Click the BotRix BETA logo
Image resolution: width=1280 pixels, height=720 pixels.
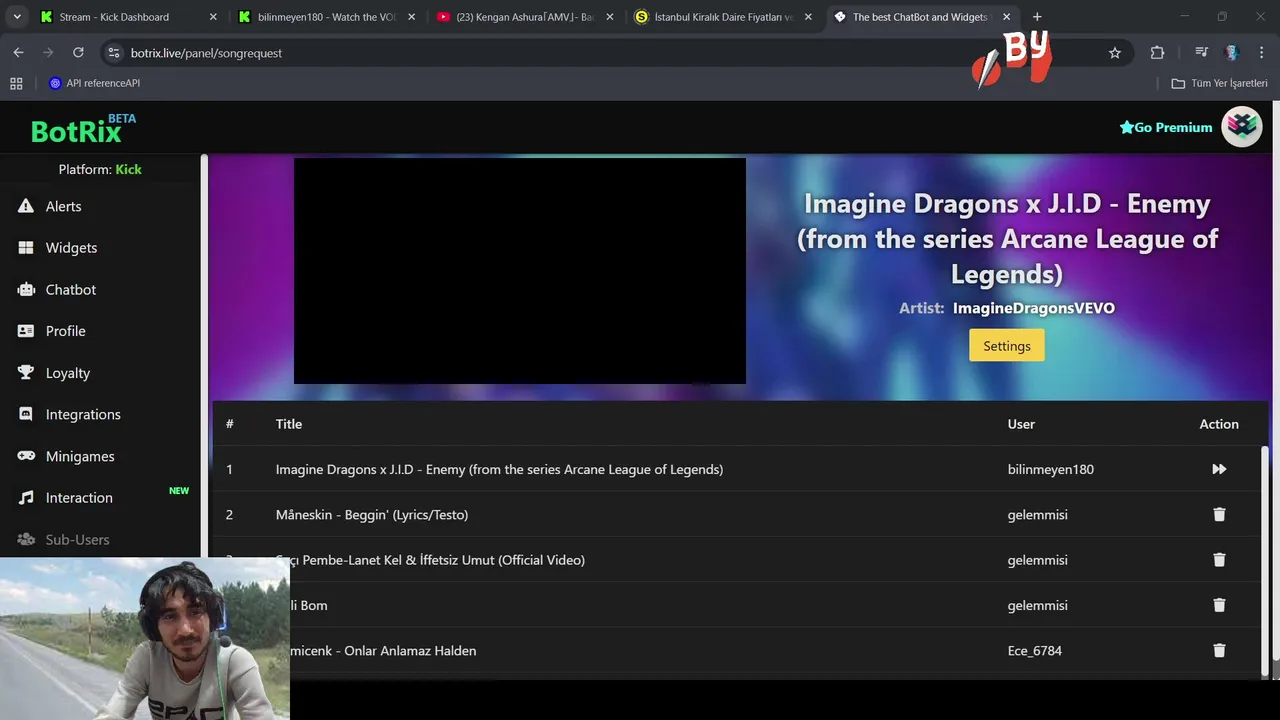click(x=83, y=128)
